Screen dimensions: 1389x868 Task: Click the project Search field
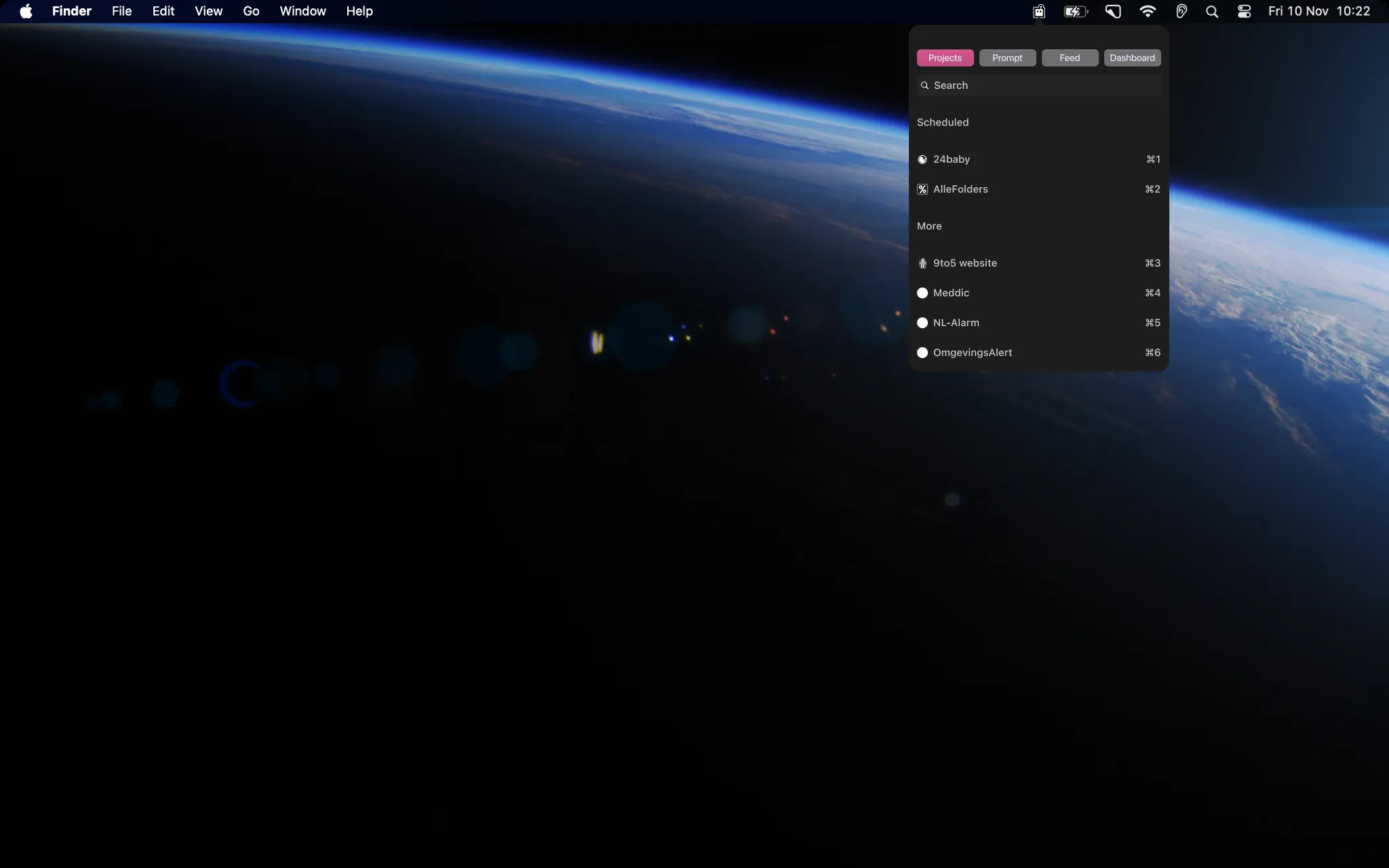pyautogui.click(x=1038, y=85)
